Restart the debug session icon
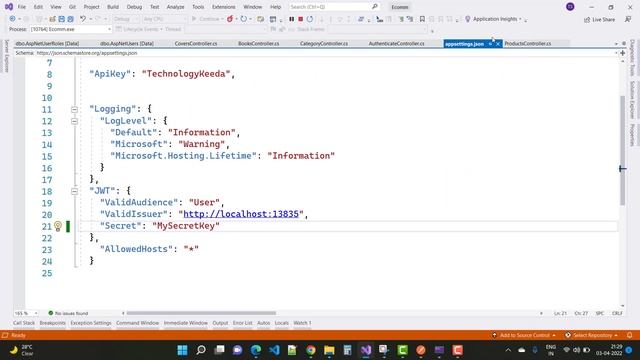Screen dimensions: 640x360 click(x=310, y=19)
